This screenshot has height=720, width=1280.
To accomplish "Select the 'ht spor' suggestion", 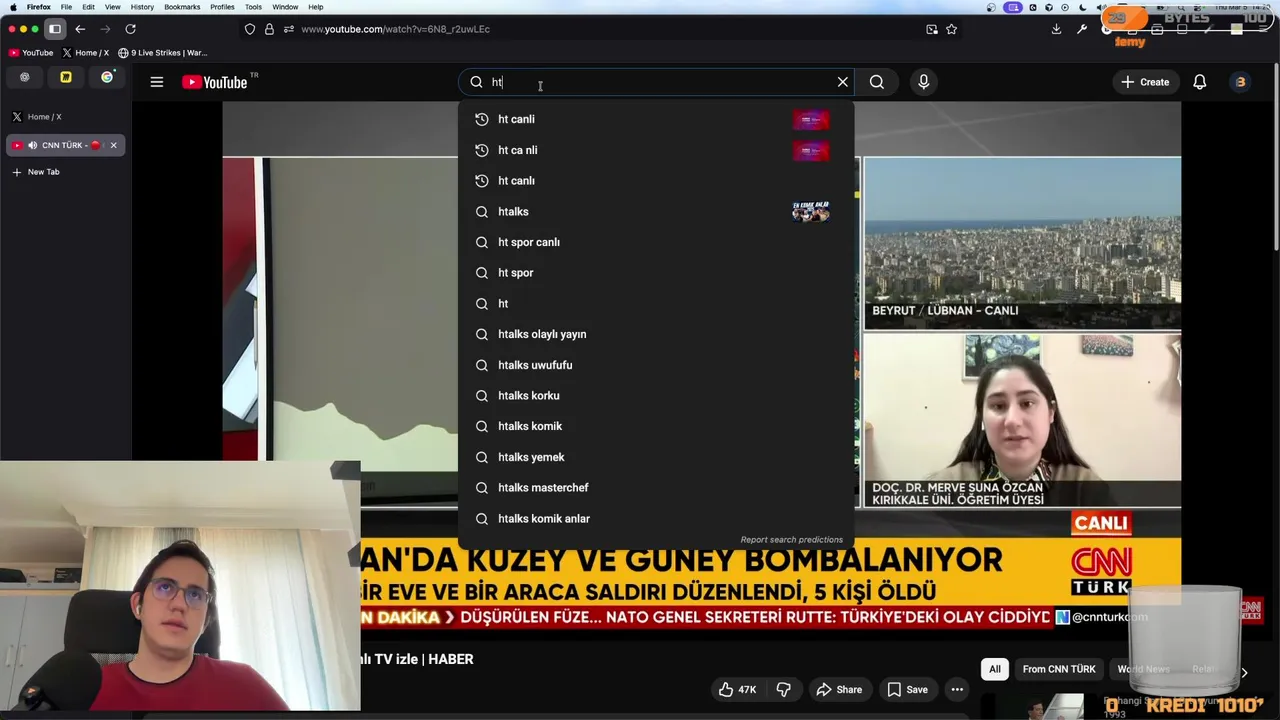I will coord(656,273).
